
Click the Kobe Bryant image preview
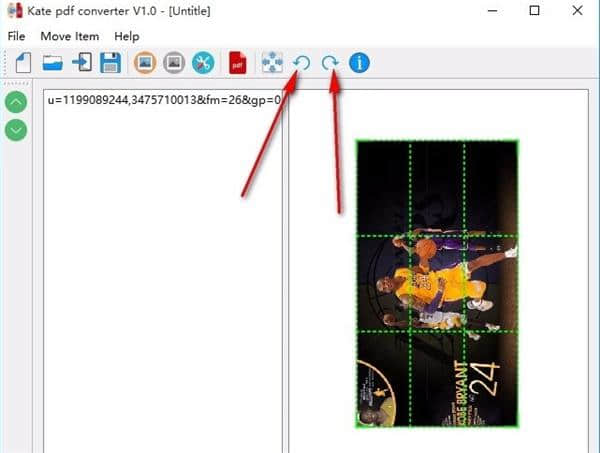[437, 284]
